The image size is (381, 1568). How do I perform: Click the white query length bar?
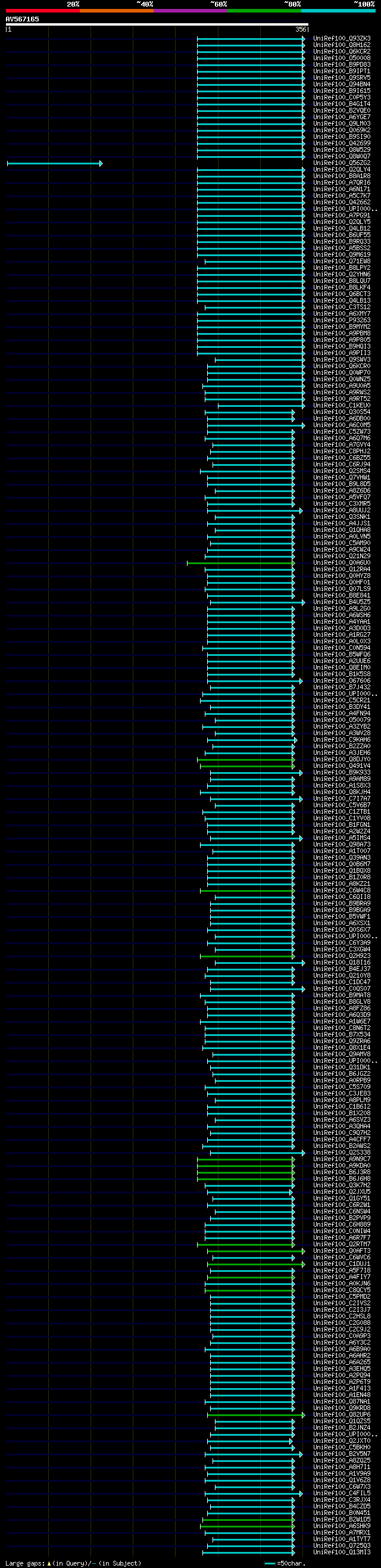pos(157,24)
